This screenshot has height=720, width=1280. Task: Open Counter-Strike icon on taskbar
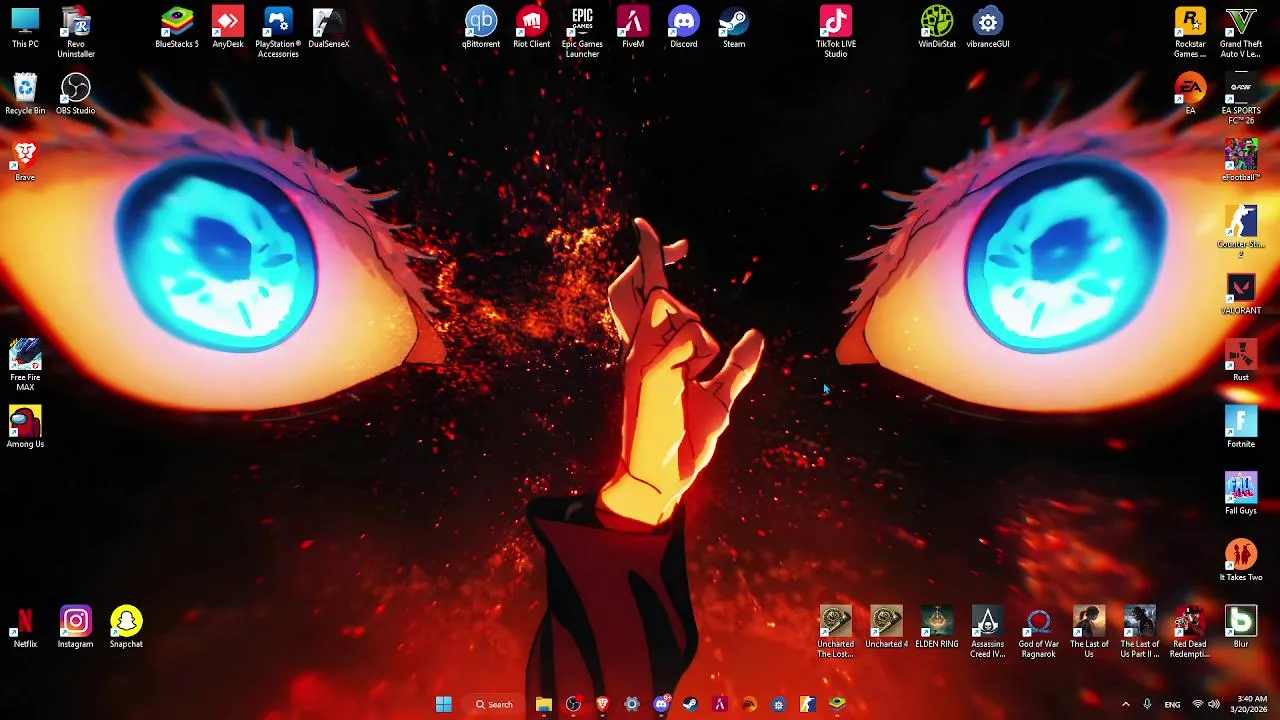pyautogui.click(x=808, y=704)
